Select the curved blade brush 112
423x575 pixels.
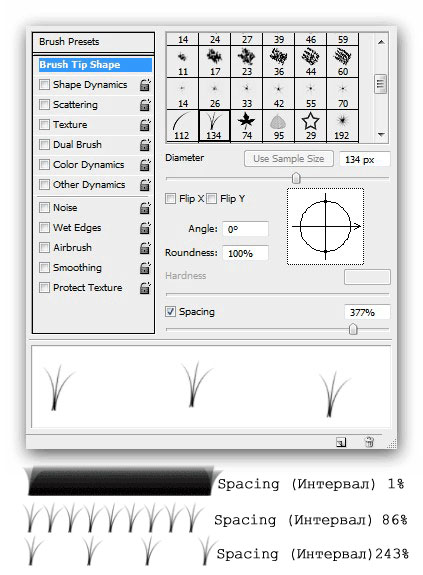pos(183,125)
